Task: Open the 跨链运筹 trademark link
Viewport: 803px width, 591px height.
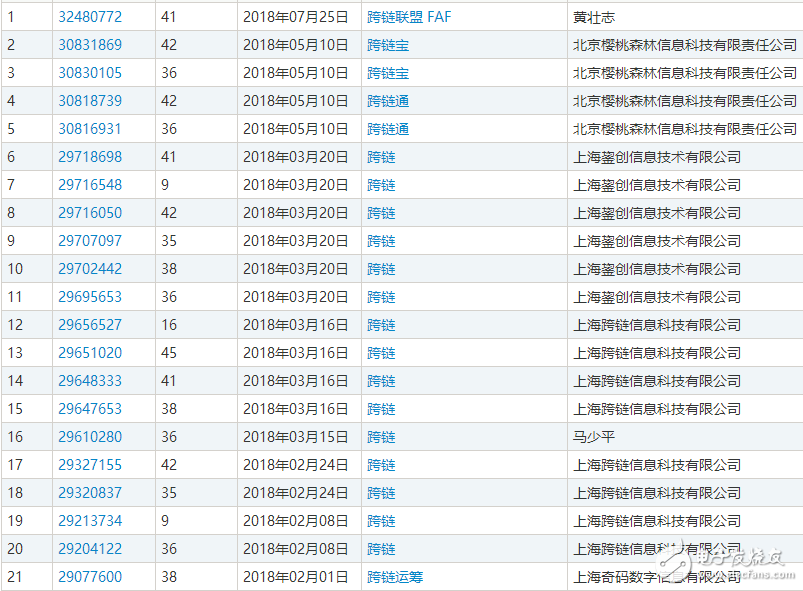Action: (x=395, y=577)
